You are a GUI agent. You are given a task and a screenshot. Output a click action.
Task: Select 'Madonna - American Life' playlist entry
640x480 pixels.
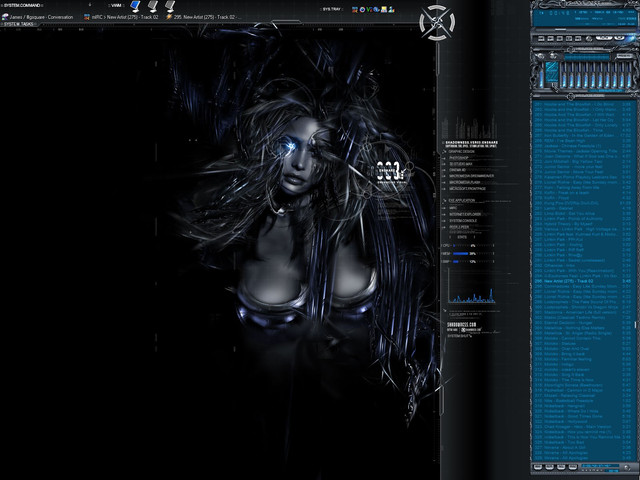pyautogui.click(x=582, y=312)
